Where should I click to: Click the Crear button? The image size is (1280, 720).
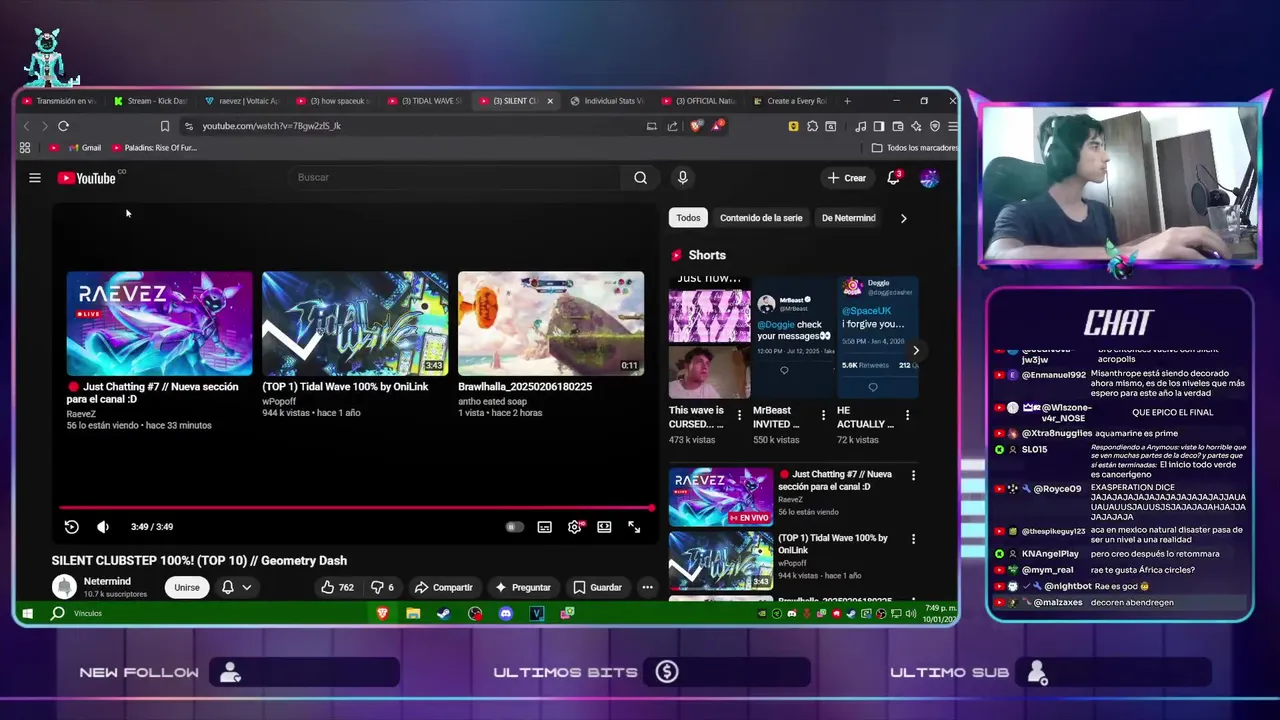click(846, 178)
